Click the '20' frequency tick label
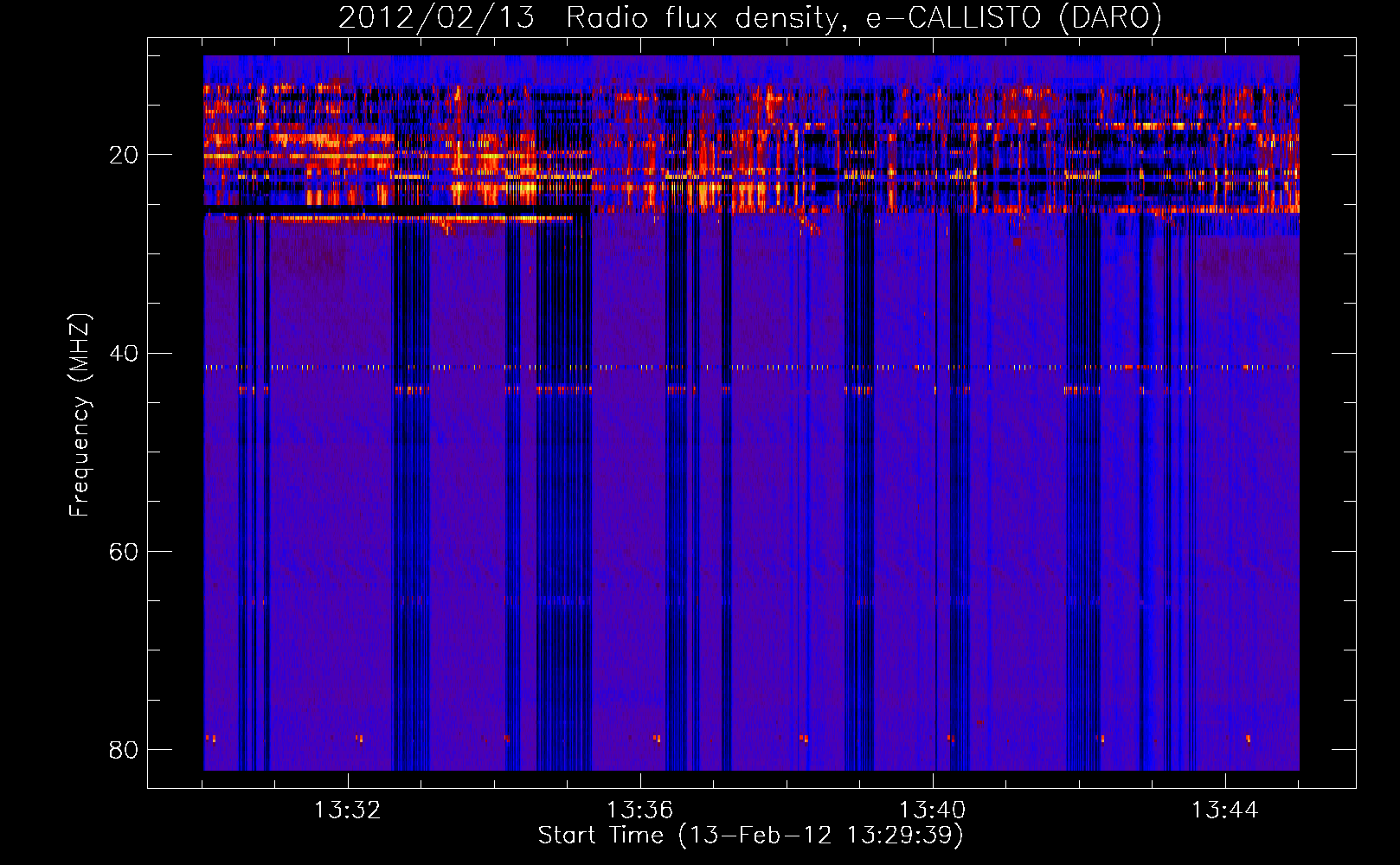This screenshot has width=1400, height=865. 124,155
